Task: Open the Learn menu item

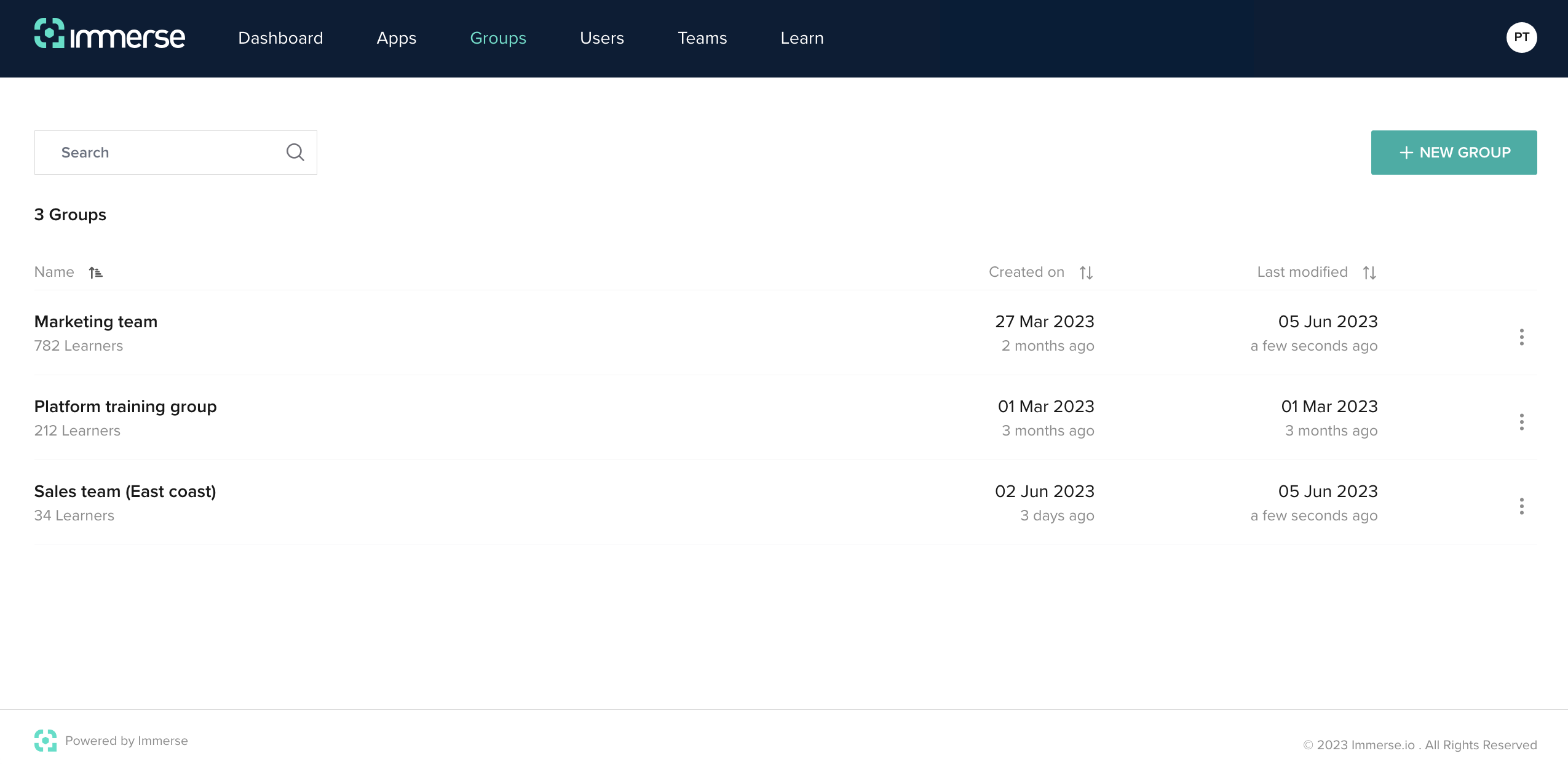Action: coord(802,38)
